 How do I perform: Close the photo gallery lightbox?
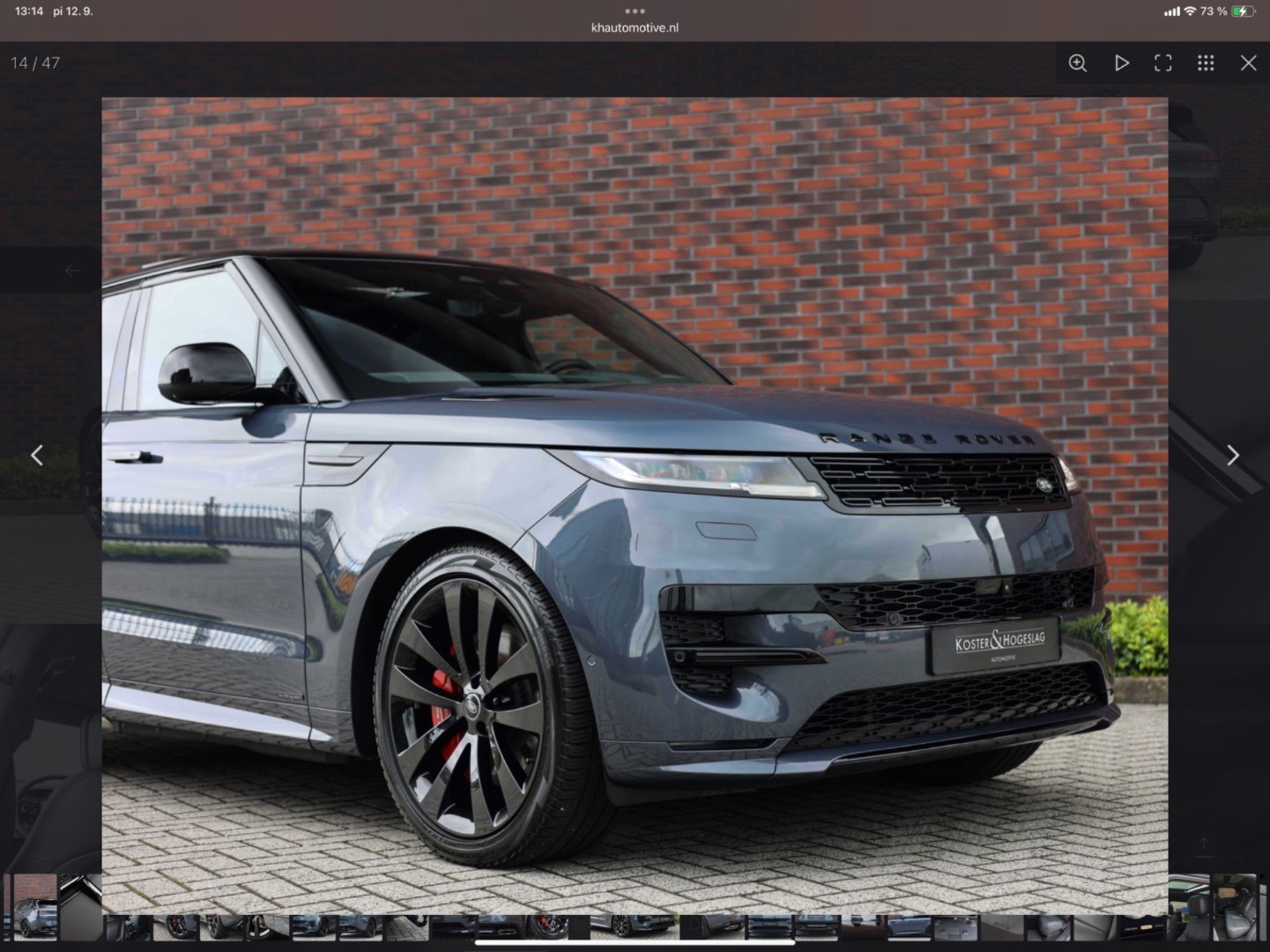(x=1248, y=63)
